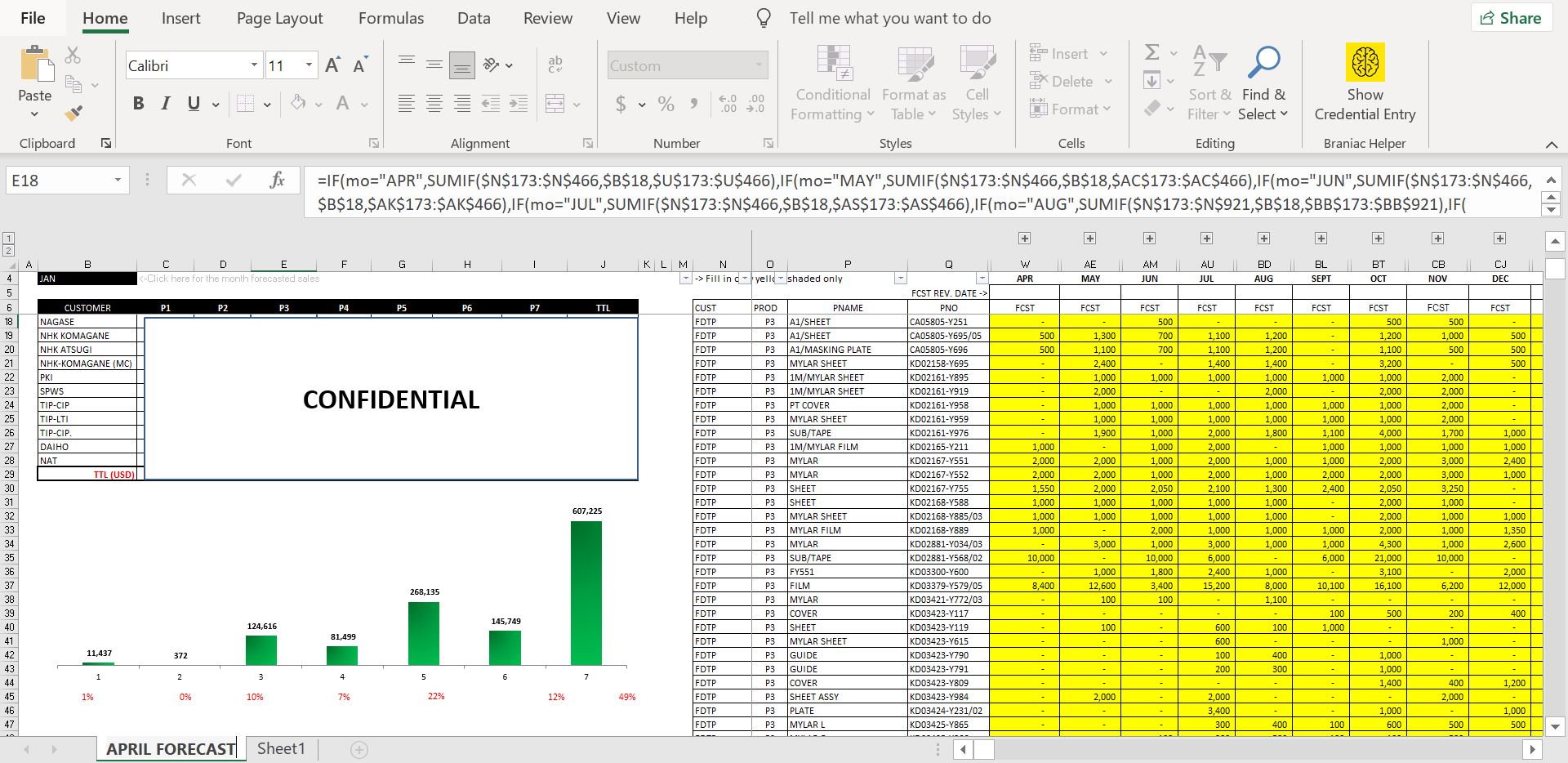This screenshot has height=763, width=1568.
Task: Expand column group above column CJ
Action: 1499,239
